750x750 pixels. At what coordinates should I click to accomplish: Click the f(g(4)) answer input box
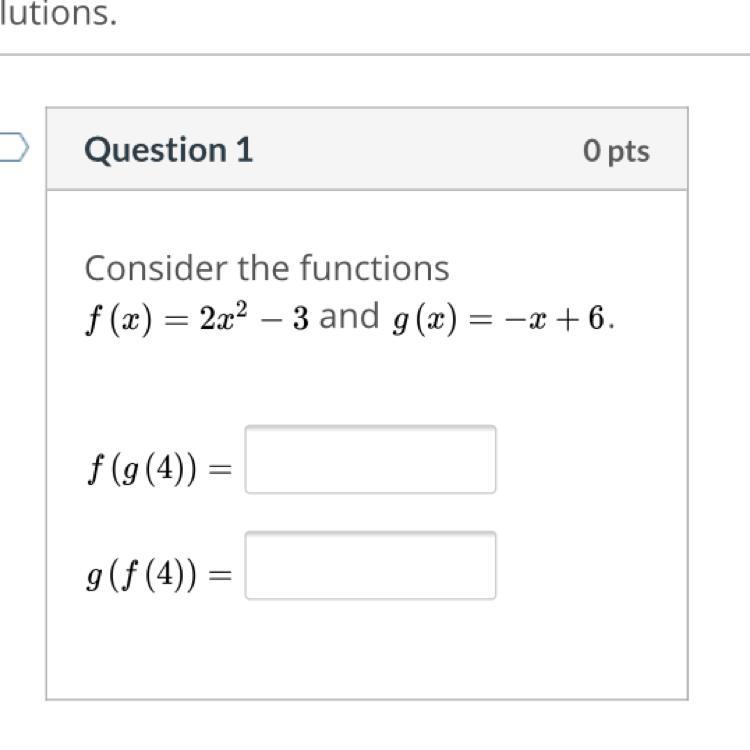point(370,460)
